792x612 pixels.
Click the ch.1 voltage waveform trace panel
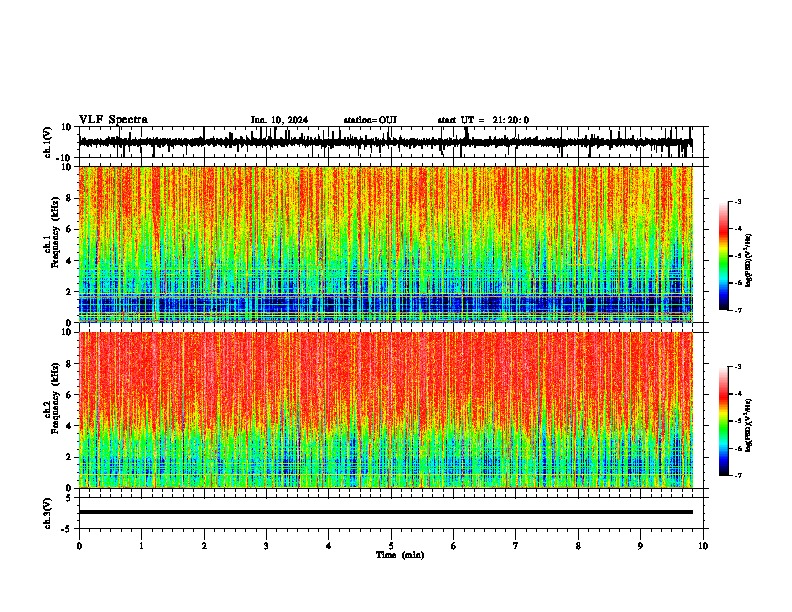point(390,142)
